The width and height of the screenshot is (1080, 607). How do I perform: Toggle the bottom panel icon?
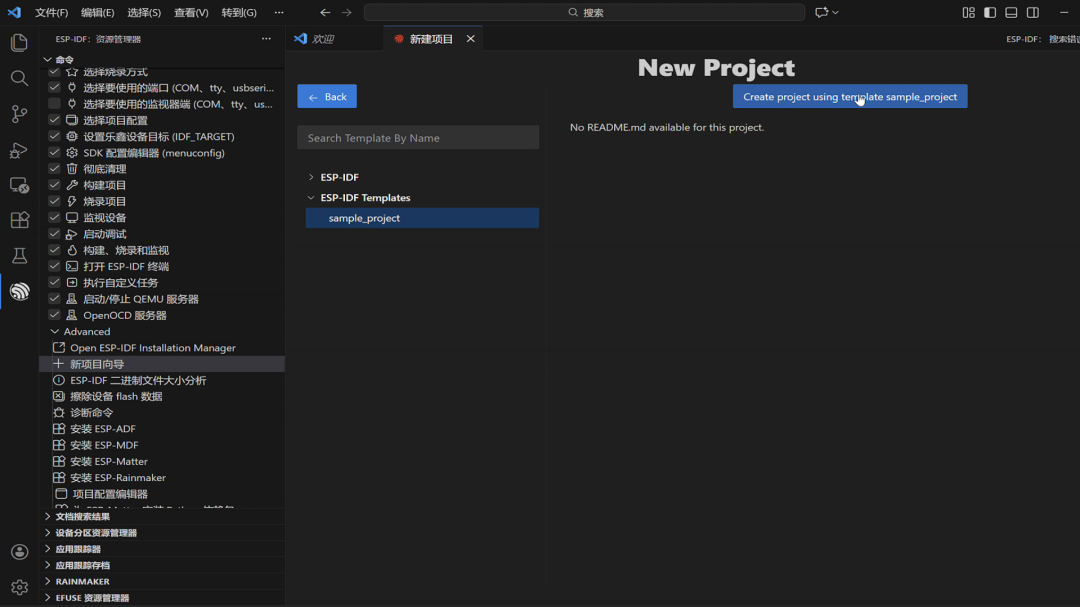(x=1011, y=12)
